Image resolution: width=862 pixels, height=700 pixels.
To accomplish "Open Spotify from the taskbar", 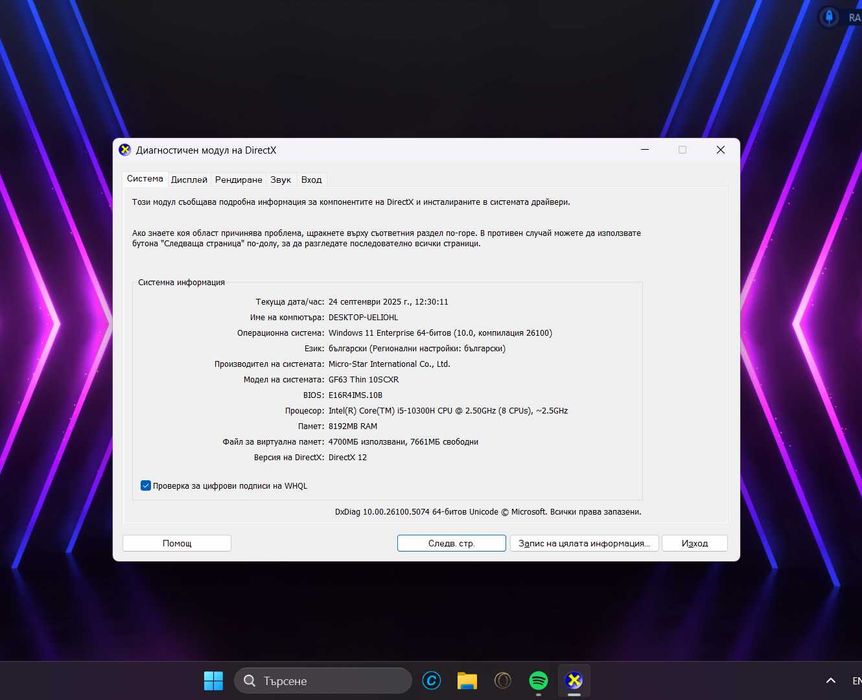I will click(538, 681).
